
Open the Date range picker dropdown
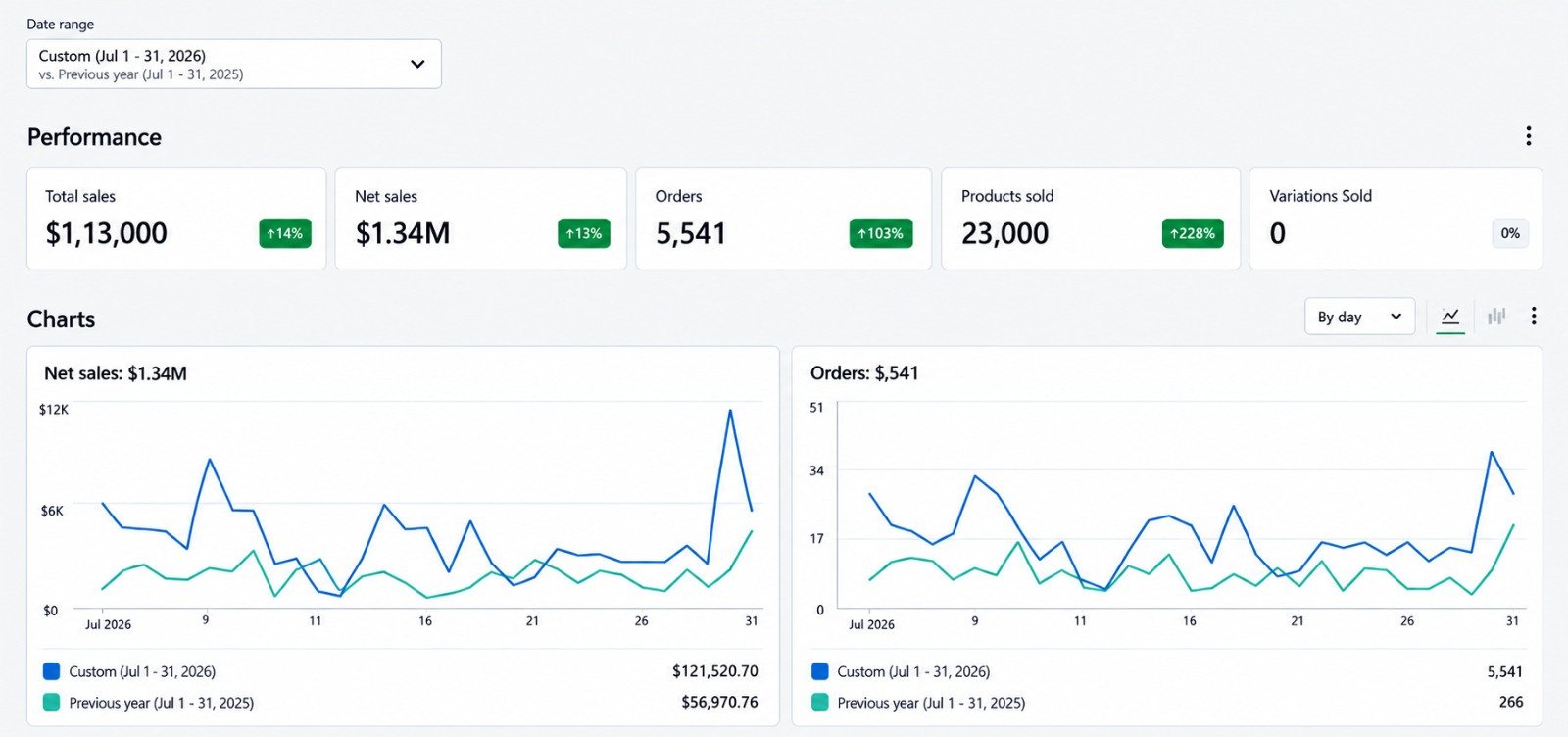tap(233, 64)
